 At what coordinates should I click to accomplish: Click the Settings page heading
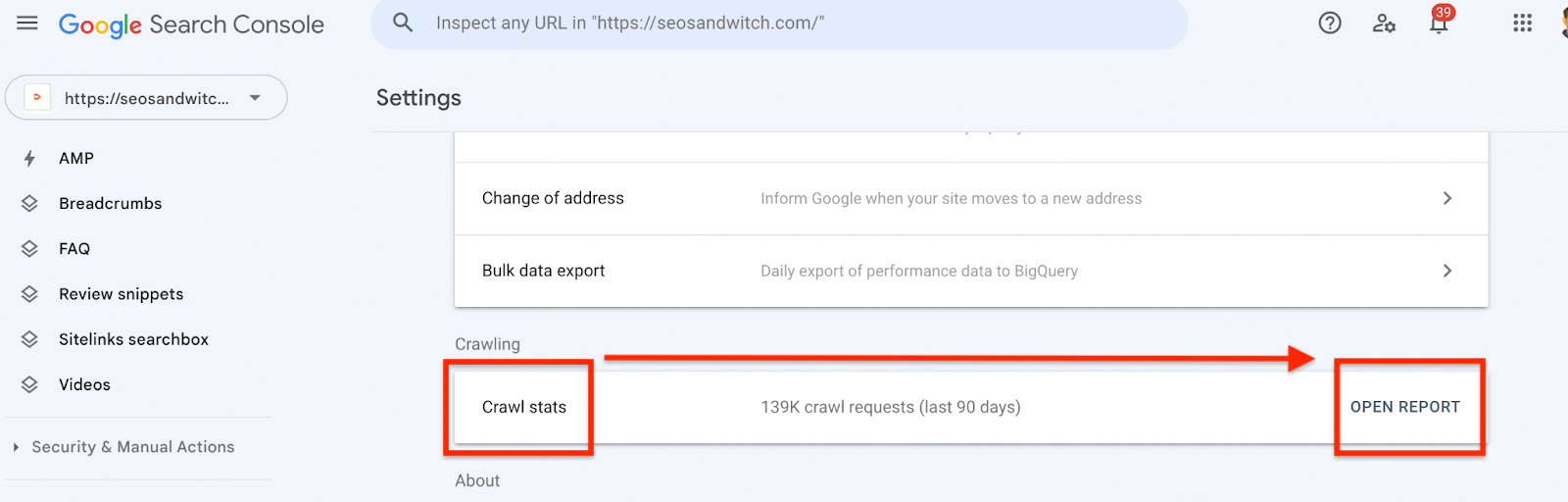418,98
